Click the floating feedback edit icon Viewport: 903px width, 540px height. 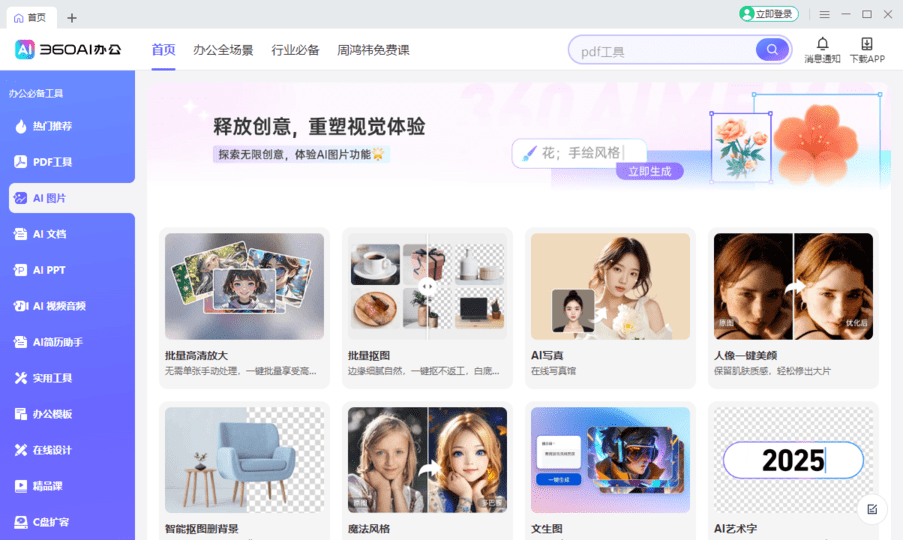[872, 509]
